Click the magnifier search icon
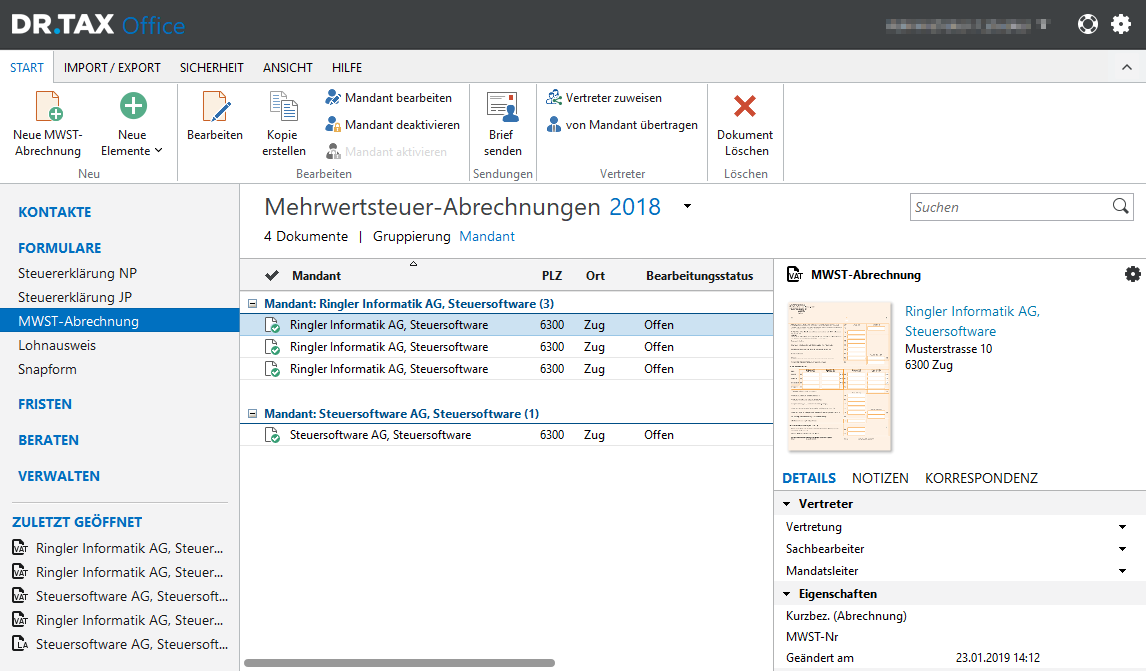 [x=1120, y=207]
